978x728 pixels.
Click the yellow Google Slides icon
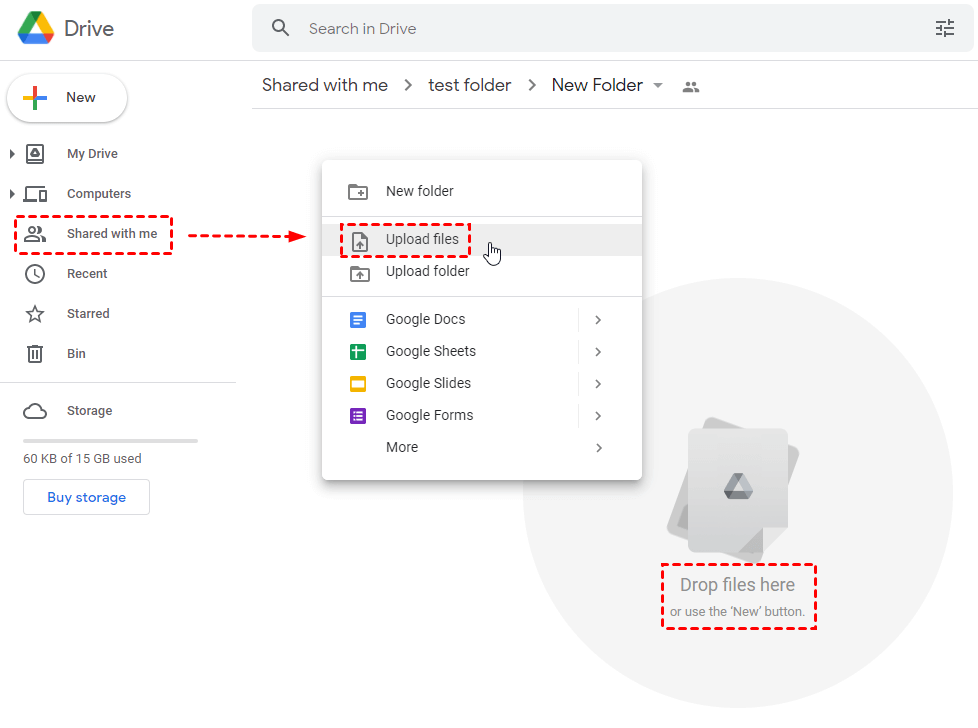[358, 384]
